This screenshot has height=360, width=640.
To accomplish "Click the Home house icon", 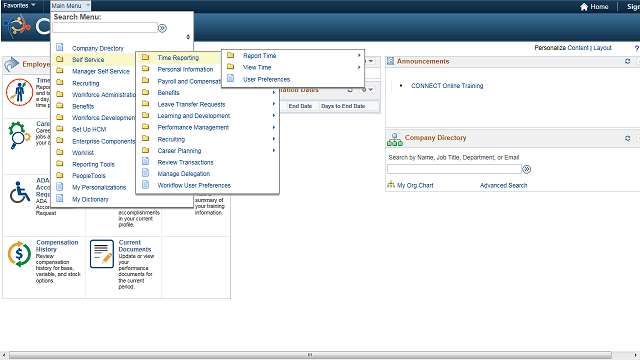I will pos(584,7).
